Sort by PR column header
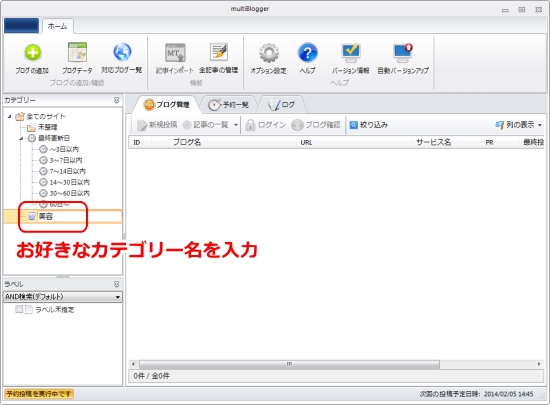This screenshot has height=405, width=550. [x=499, y=142]
